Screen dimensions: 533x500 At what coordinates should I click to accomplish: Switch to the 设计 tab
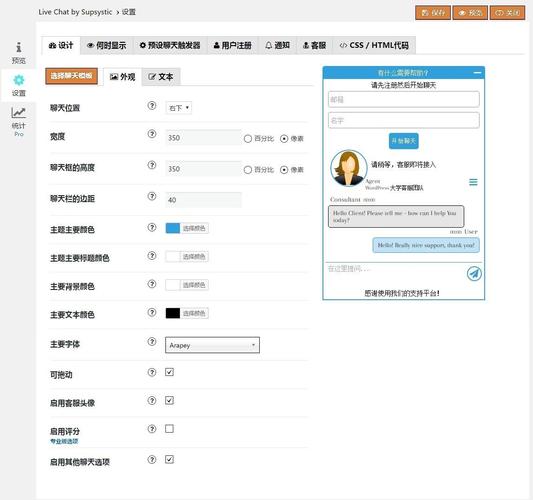(x=61, y=45)
